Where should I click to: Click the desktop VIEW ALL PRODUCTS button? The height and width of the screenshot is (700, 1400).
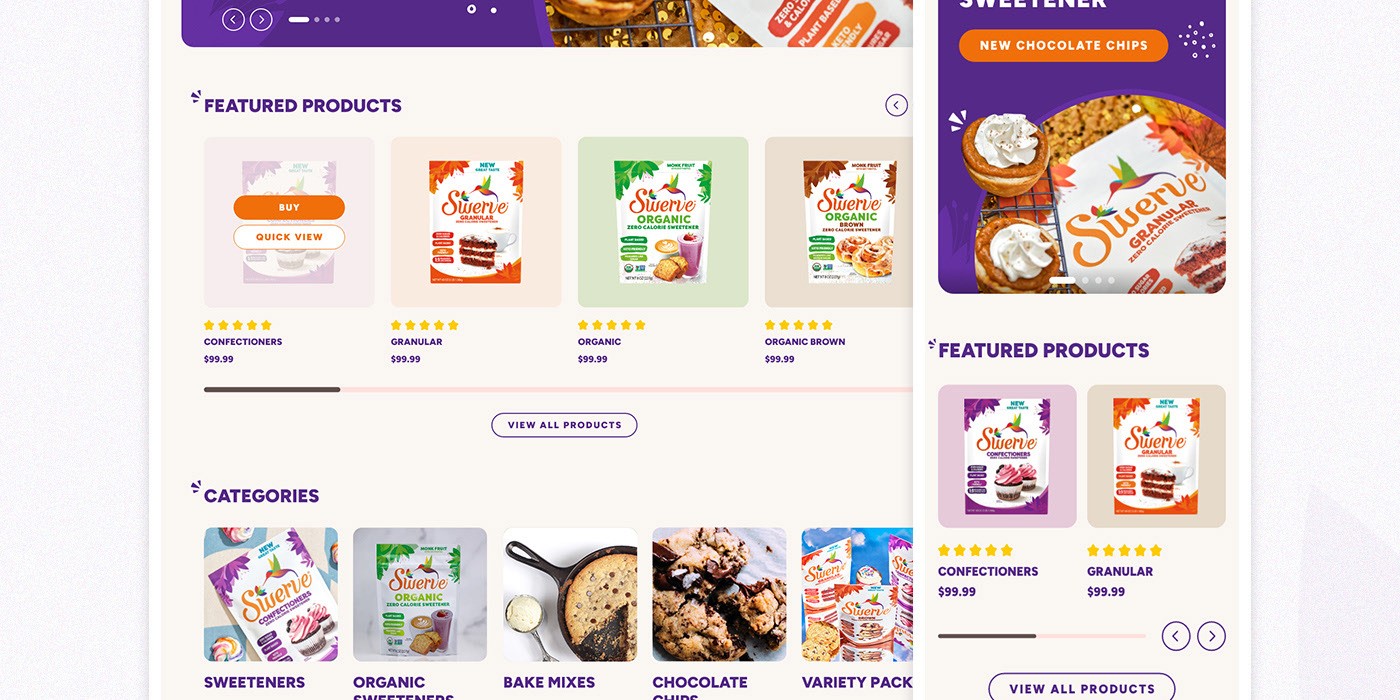point(564,425)
